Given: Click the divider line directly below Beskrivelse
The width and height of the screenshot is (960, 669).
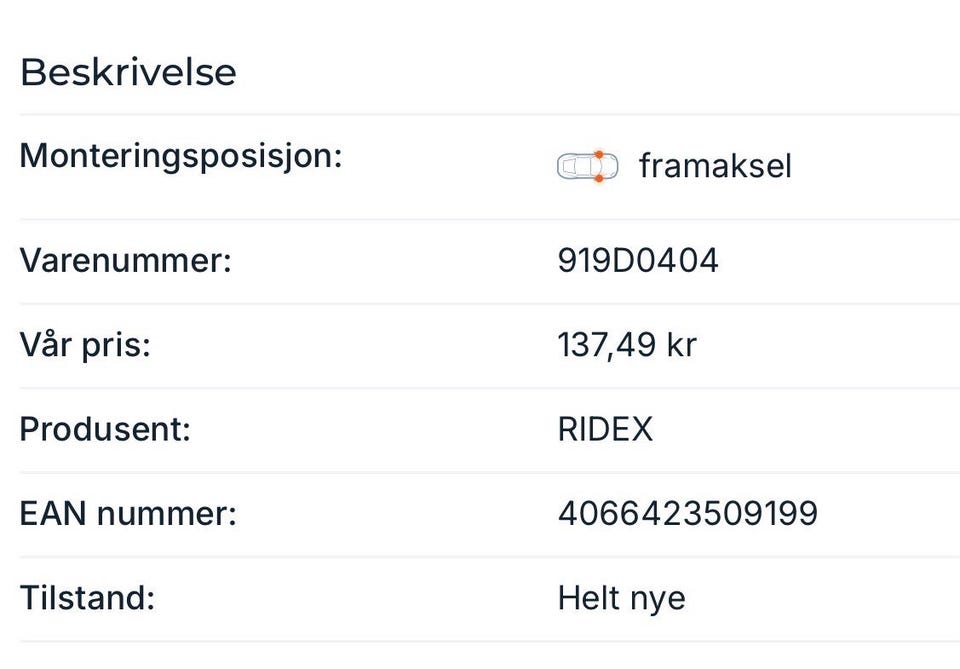Looking at the screenshot, I should click(x=480, y=115).
